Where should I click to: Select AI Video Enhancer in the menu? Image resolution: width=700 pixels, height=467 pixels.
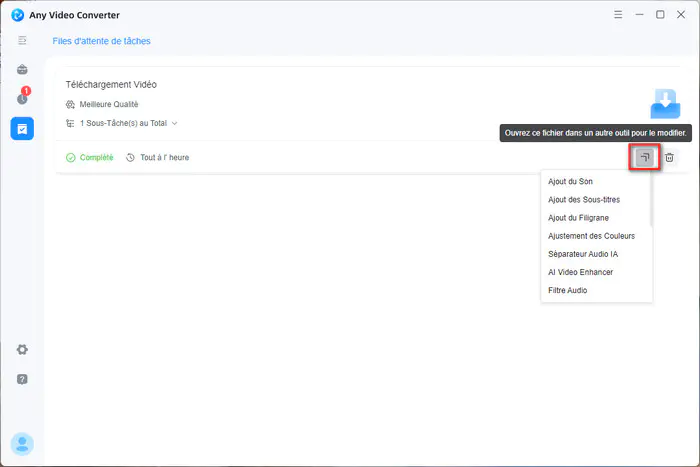tap(580, 272)
